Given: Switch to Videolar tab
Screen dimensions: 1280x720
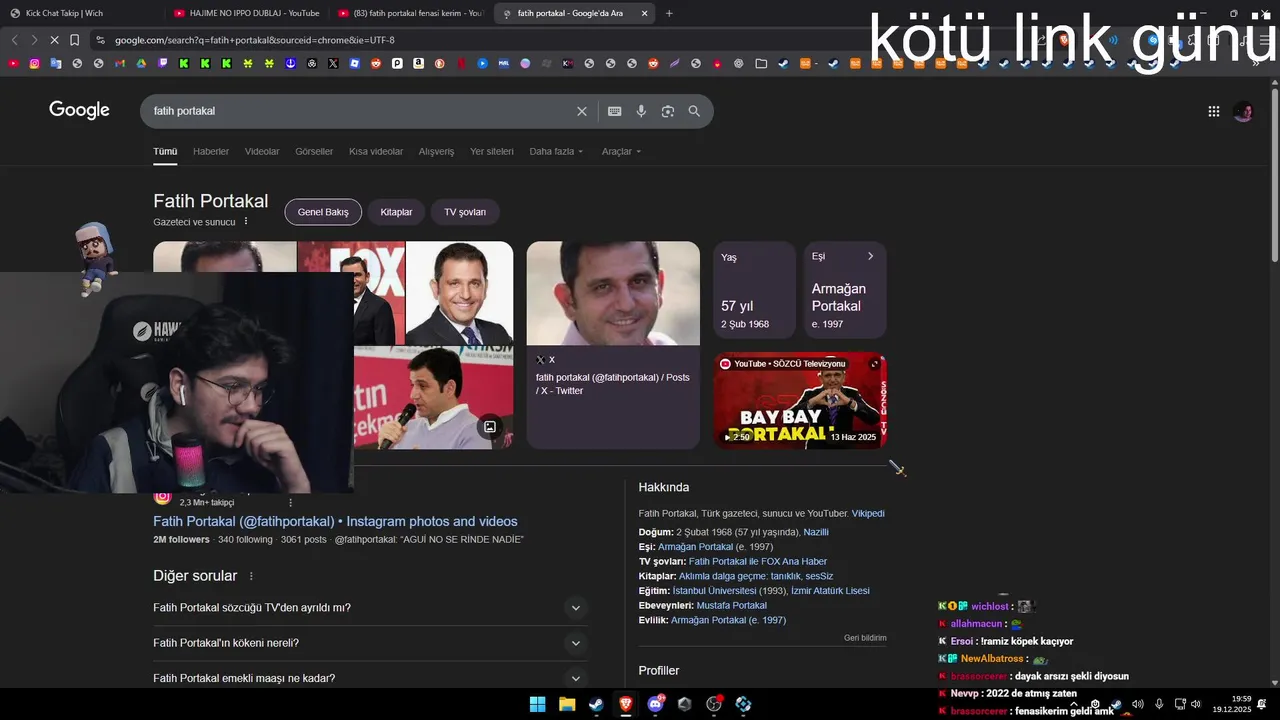Looking at the screenshot, I should point(262,152).
